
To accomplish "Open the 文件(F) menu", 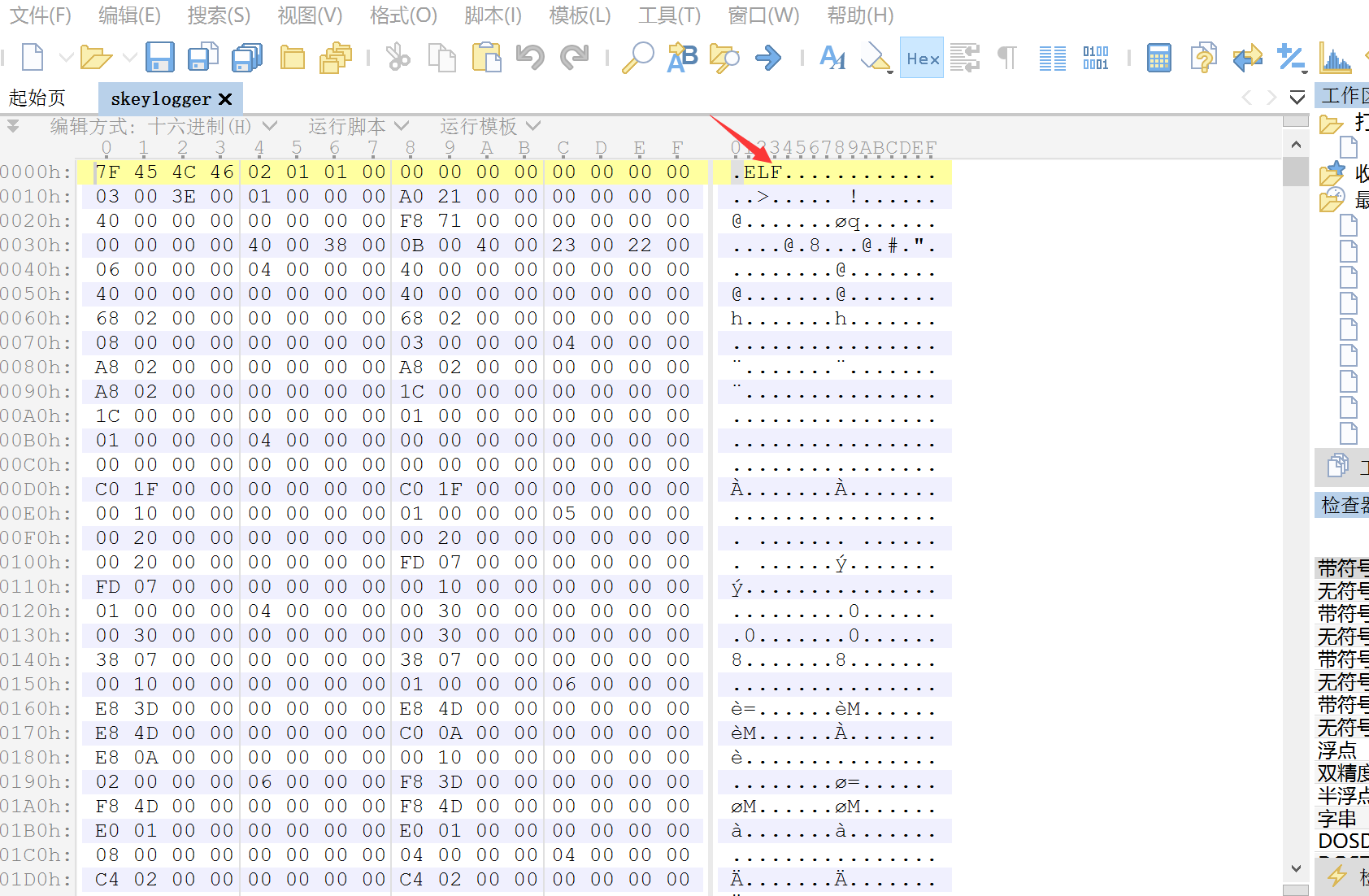I will click(40, 15).
